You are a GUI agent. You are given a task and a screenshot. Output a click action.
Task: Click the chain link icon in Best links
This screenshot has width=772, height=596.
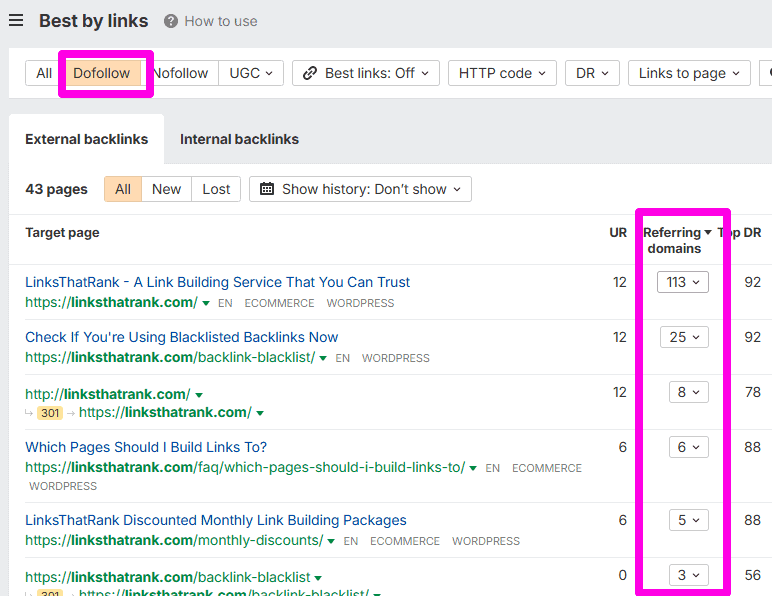point(310,73)
